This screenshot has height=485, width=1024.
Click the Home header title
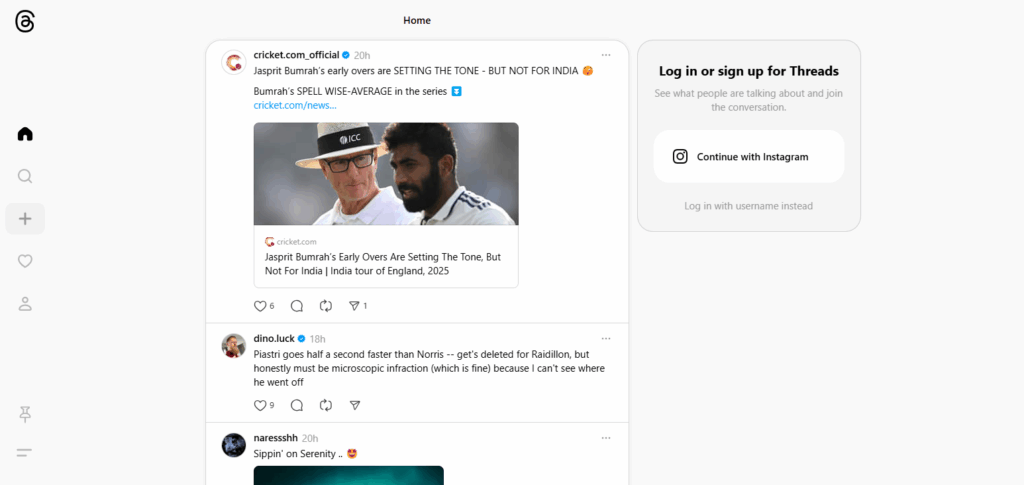tap(417, 20)
